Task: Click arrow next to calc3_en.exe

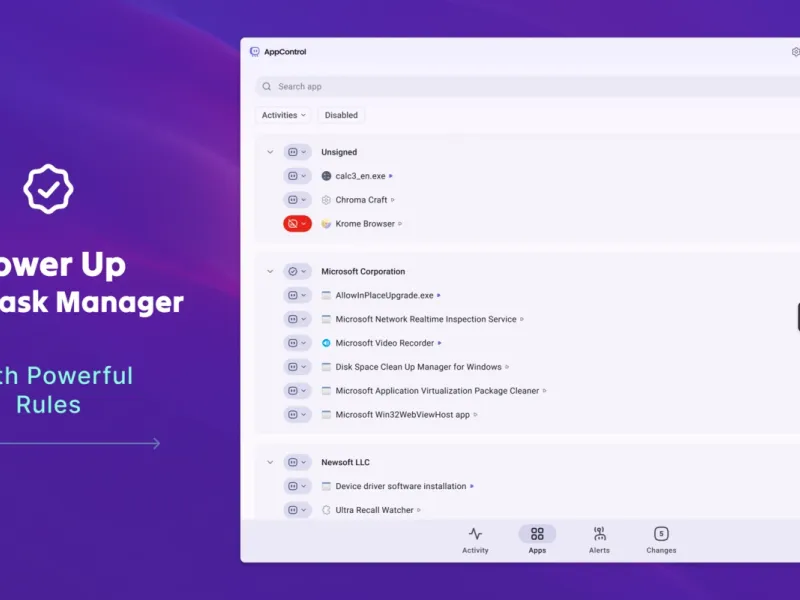Action: (x=391, y=176)
